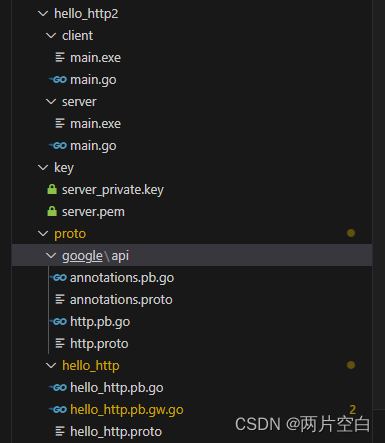Select main.exe under server folder

pos(95,124)
